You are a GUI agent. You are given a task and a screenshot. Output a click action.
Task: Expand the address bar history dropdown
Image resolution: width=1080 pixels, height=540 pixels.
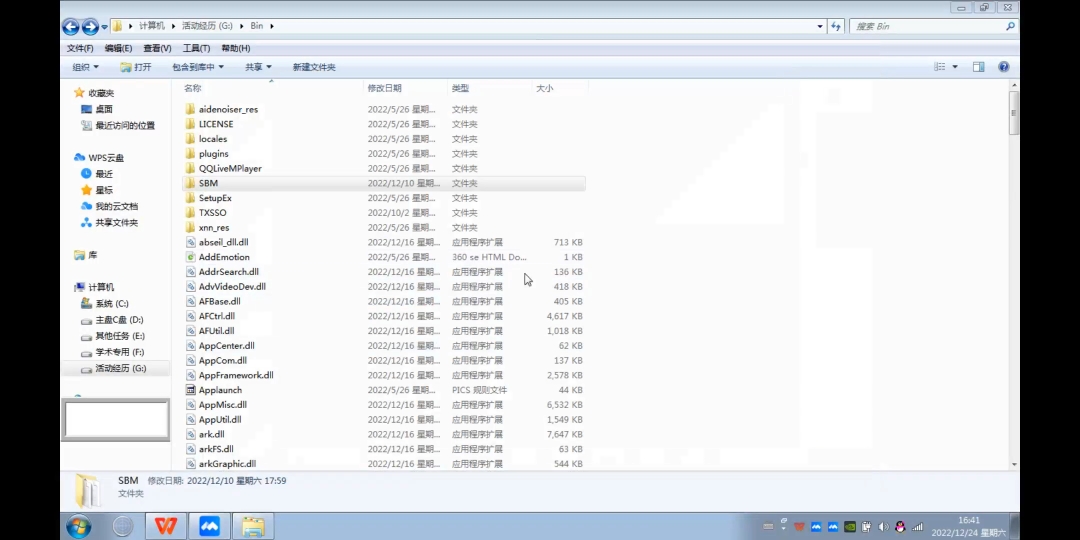coord(820,26)
